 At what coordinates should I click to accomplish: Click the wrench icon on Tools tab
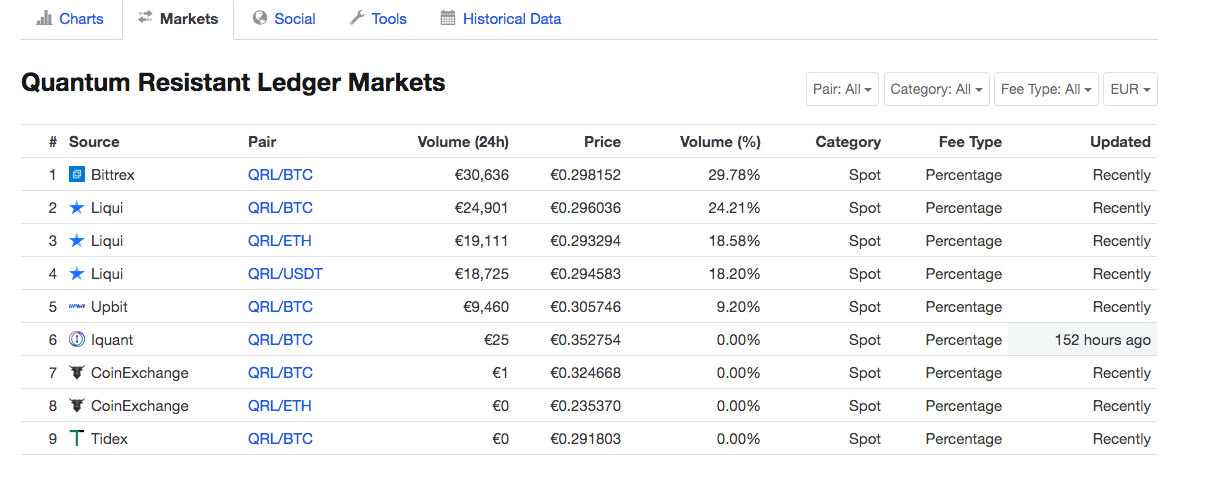[357, 18]
